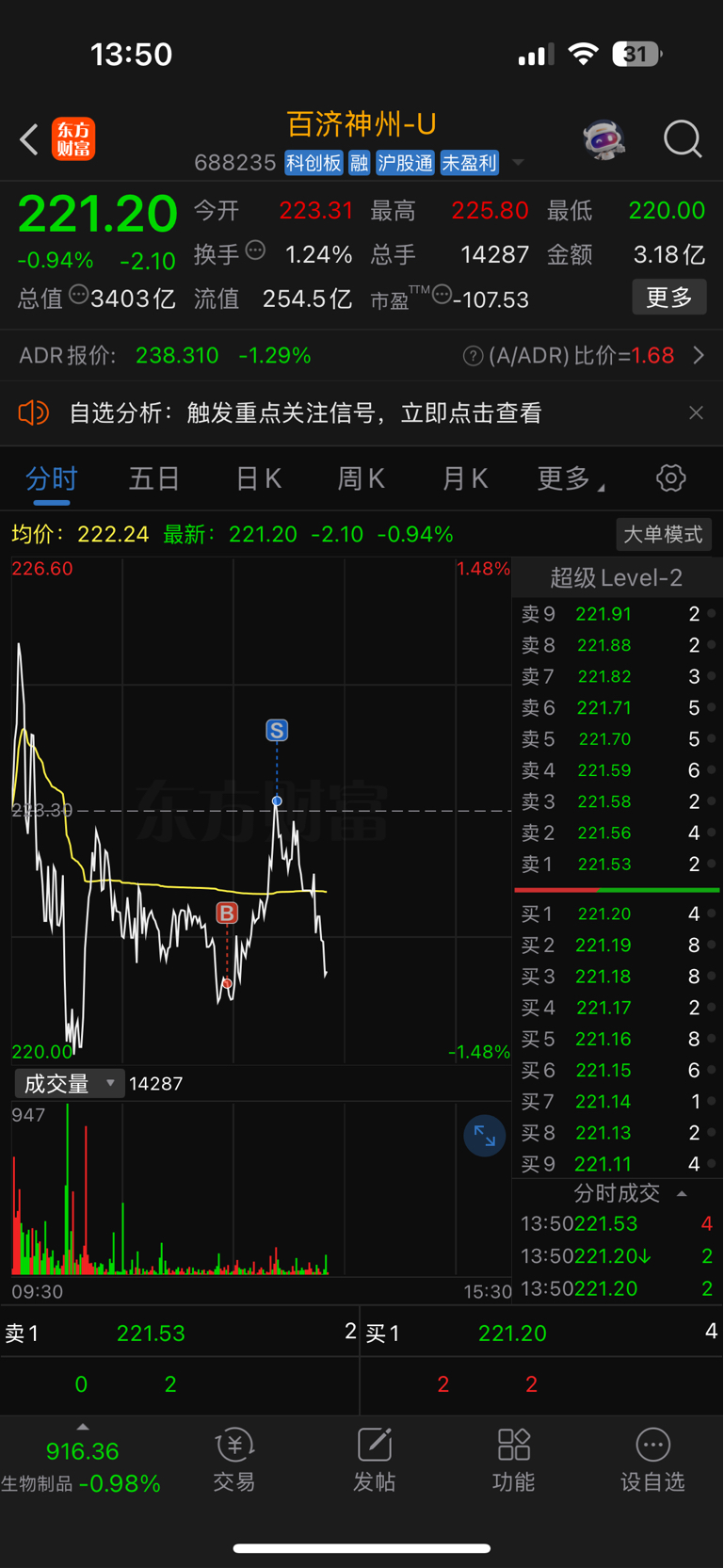Tap the 未盈利 tag

(469, 163)
